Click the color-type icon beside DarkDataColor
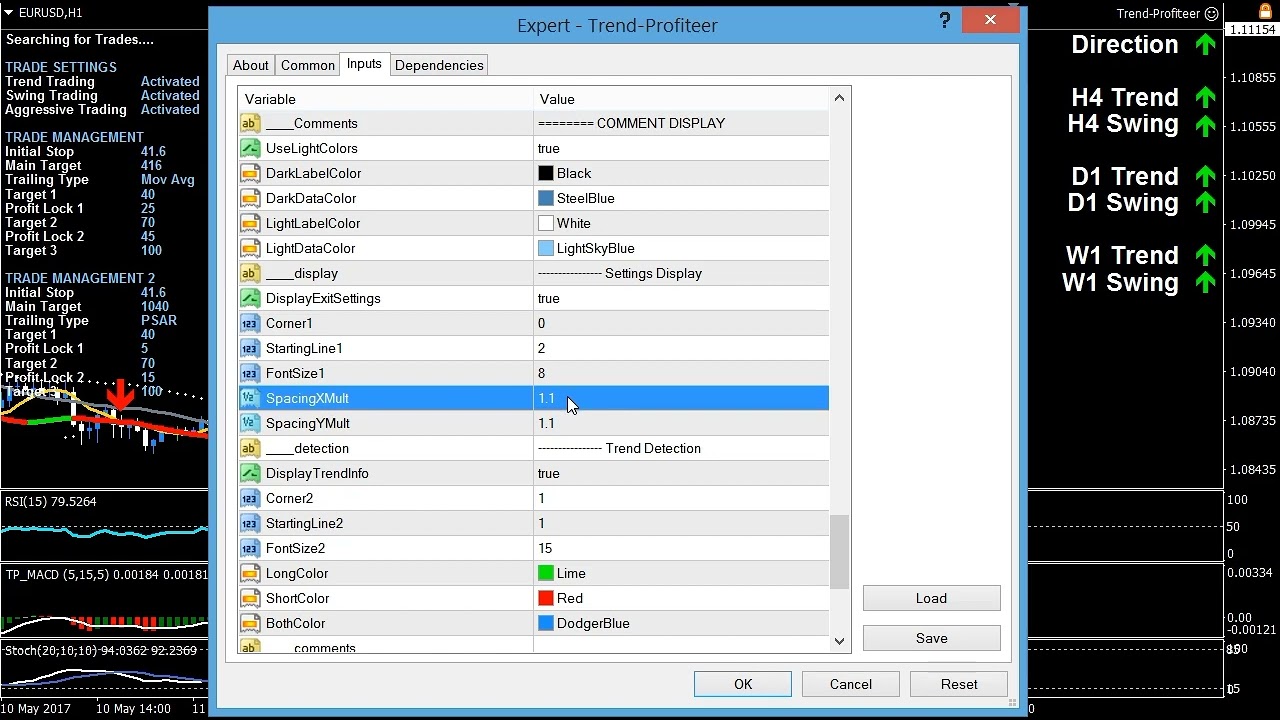The image size is (1280, 720). (x=249, y=198)
